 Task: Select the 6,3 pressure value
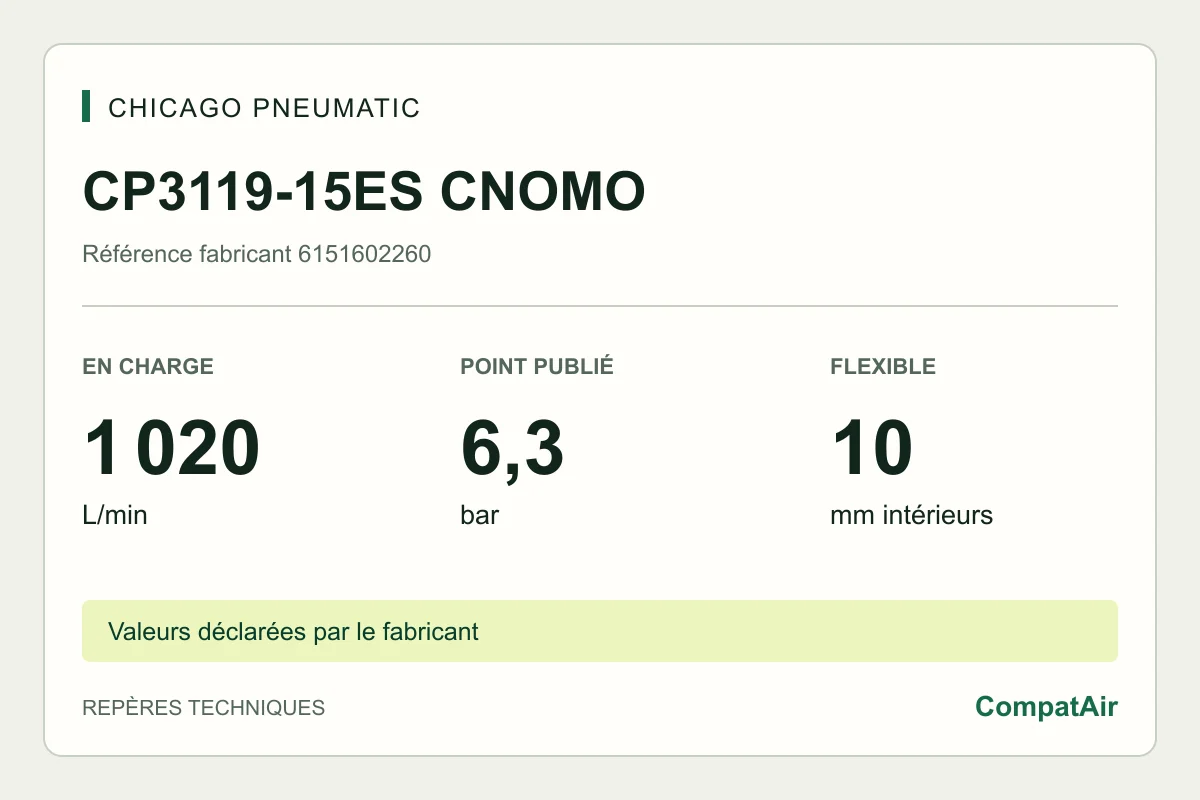(512, 450)
